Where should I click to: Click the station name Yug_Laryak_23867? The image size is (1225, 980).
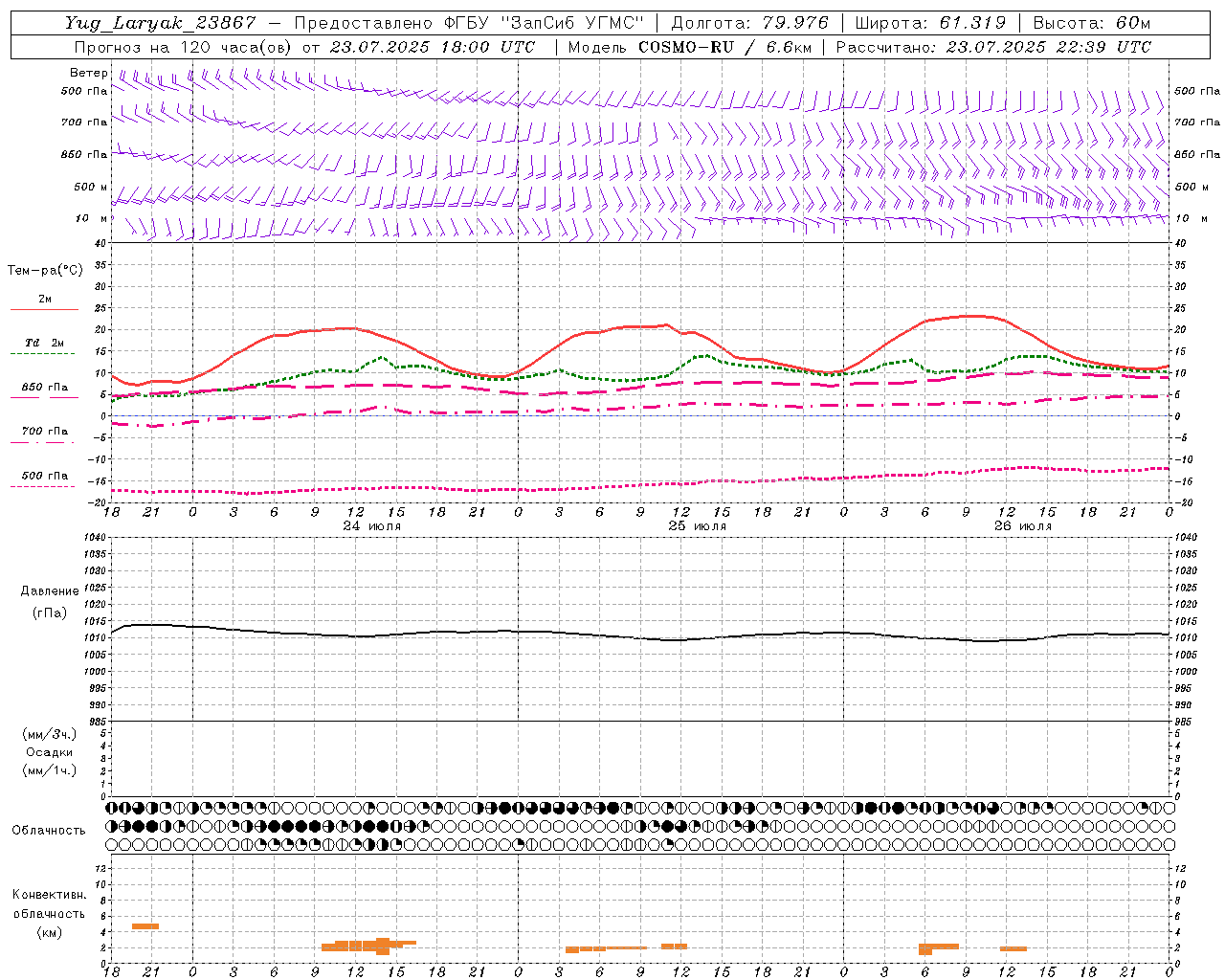click(161, 23)
